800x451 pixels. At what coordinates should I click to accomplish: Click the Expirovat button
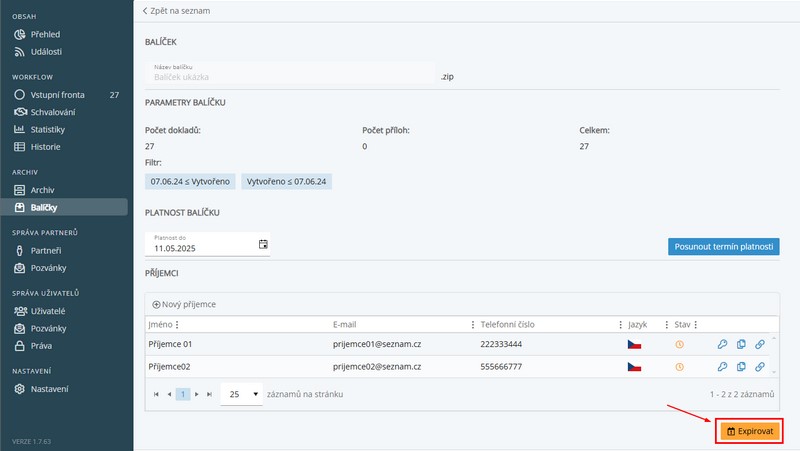pyautogui.click(x=749, y=431)
